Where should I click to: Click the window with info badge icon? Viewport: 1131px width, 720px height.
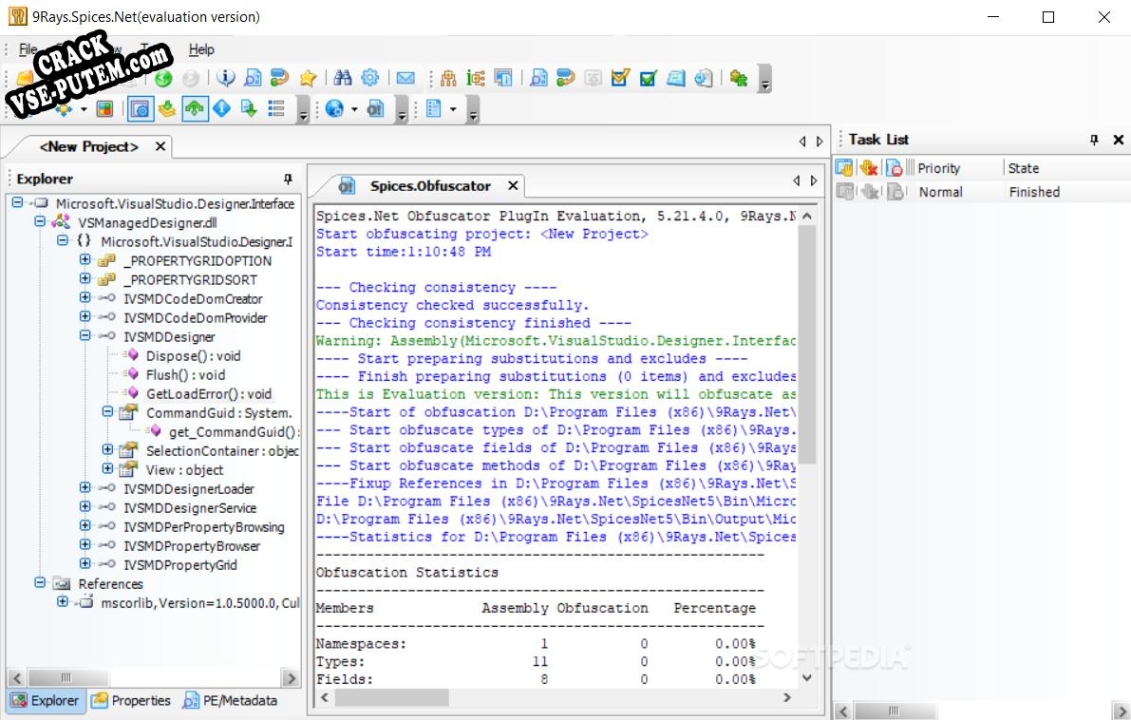click(x=503, y=78)
